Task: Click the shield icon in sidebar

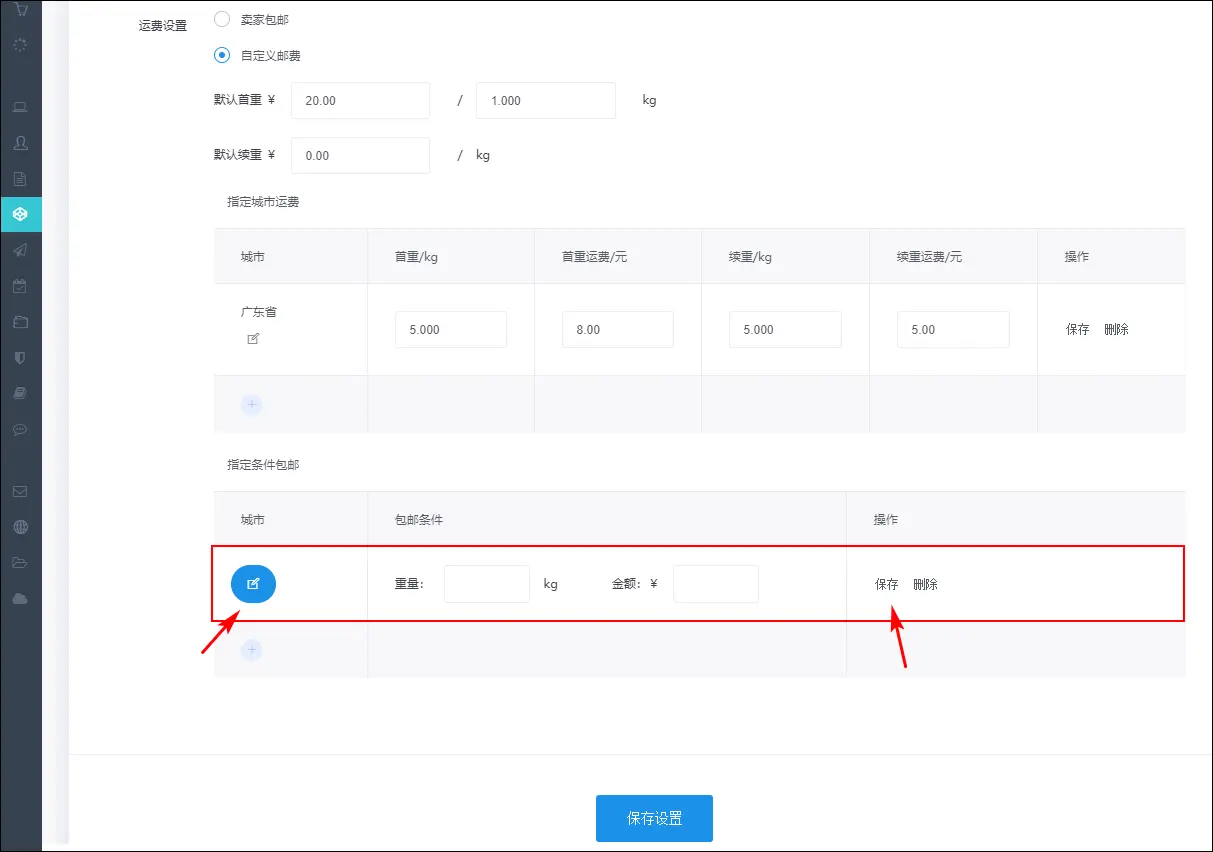Action: coord(20,357)
